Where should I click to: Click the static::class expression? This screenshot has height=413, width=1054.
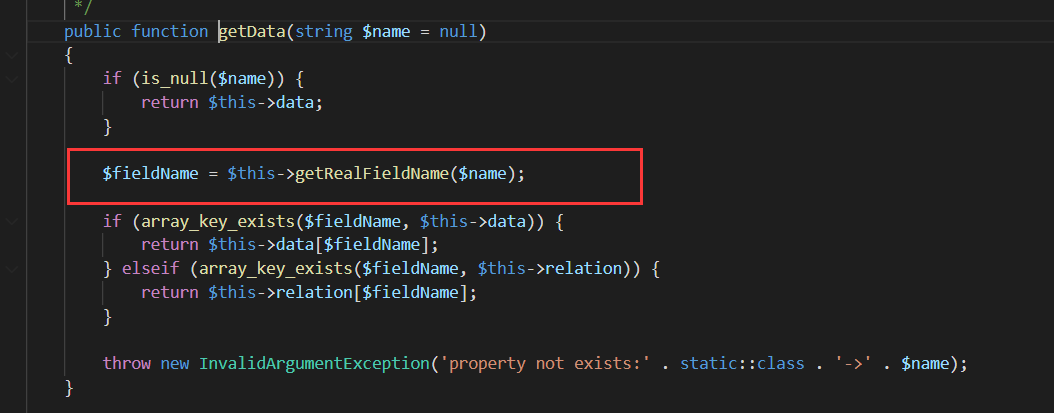coord(741,363)
